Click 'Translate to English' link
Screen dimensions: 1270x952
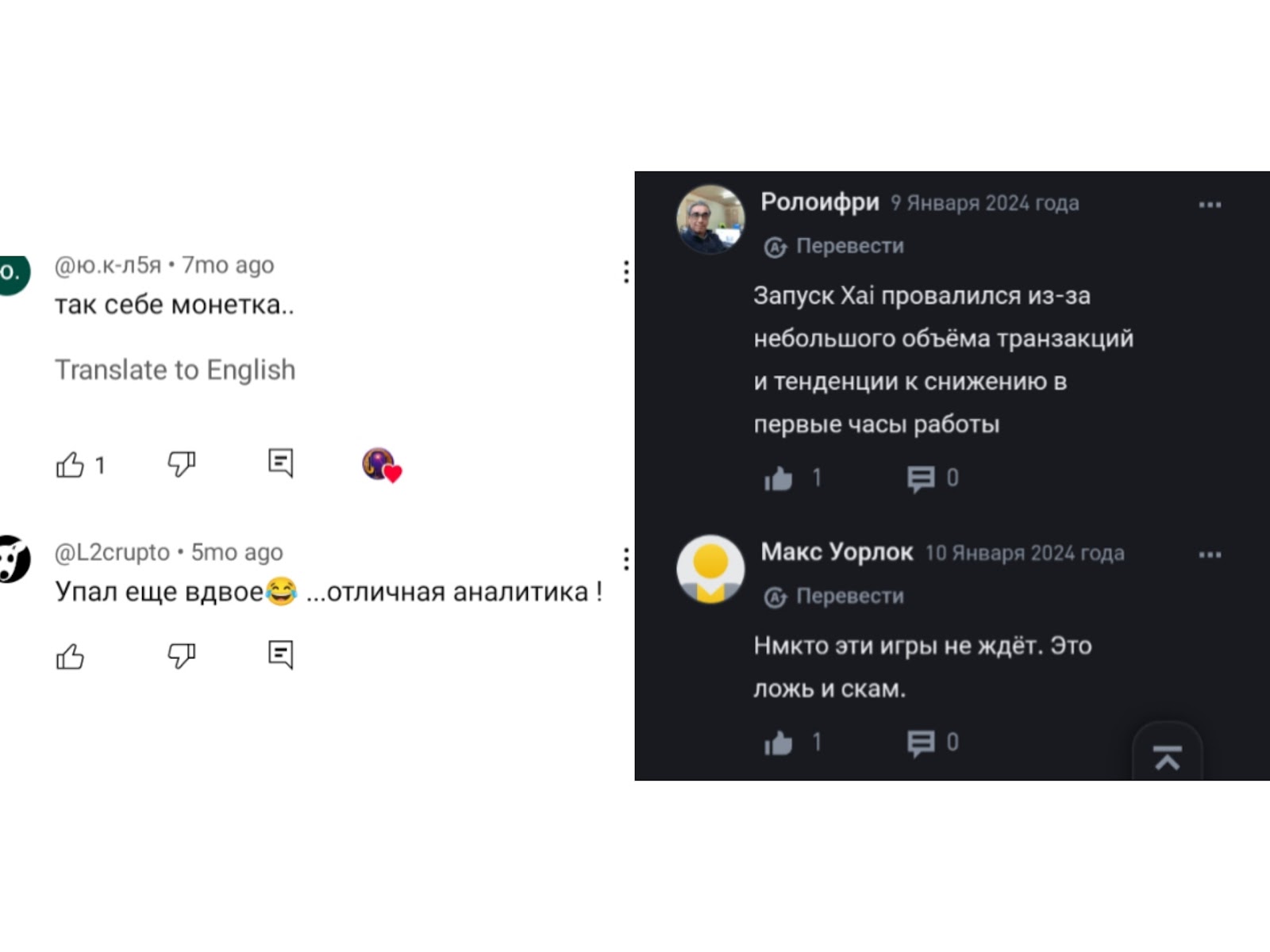[175, 370]
